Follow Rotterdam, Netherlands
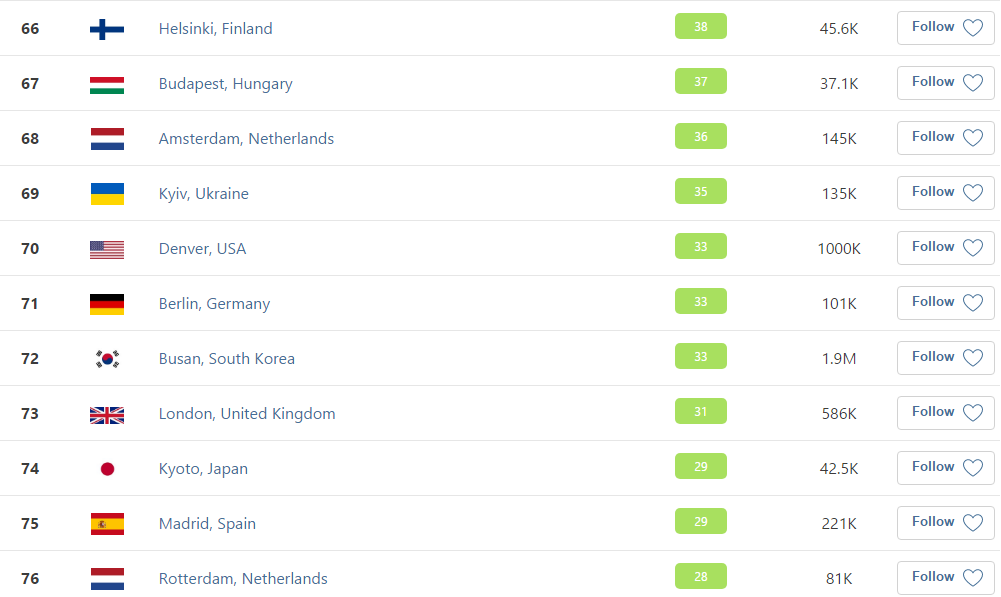The width and height of the screenshot is (1001, 597). click(x=945, y=577)
